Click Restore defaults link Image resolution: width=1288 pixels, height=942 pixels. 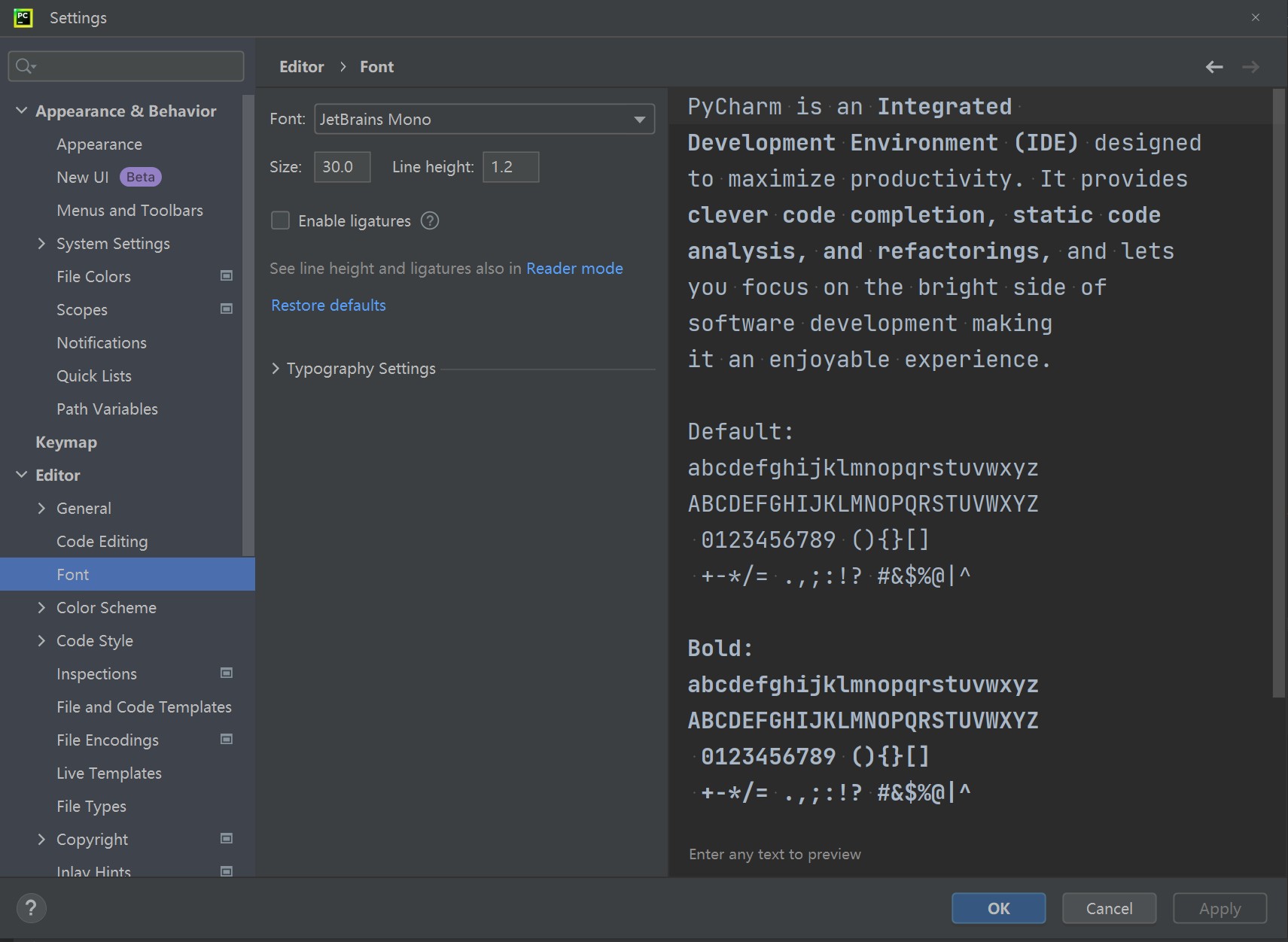pyautogui.click(x=328, y=305)
